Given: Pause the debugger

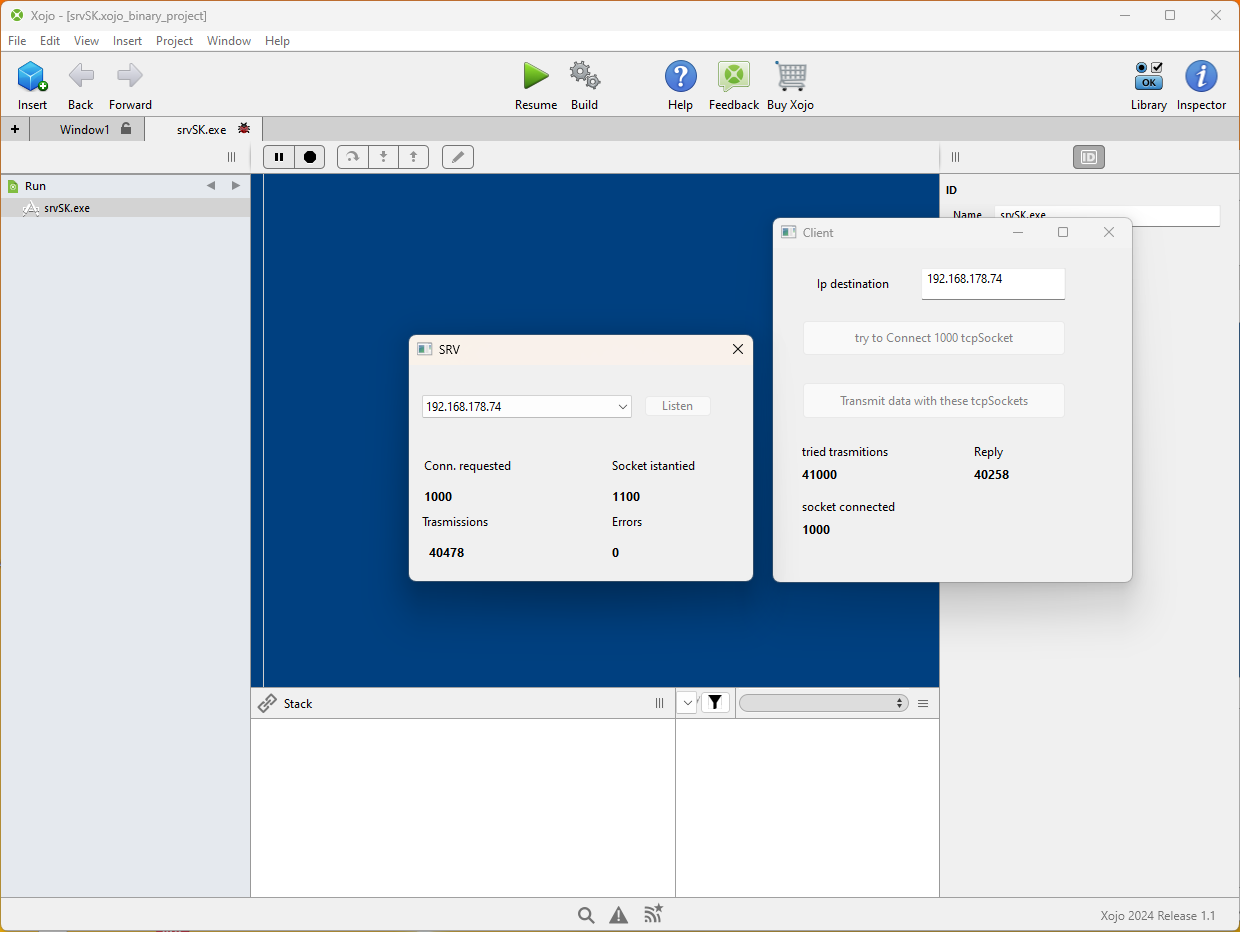Looking at the screenshot, I should coord(279,157).
